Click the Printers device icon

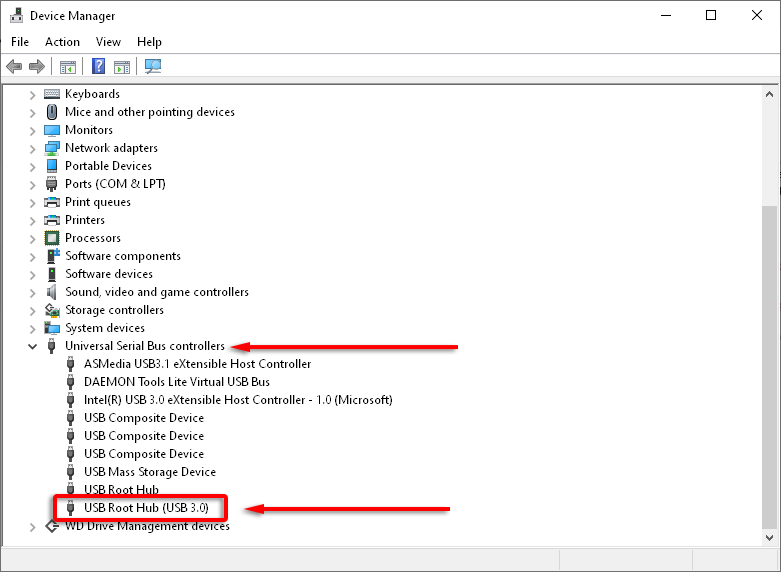coord(52,220)
